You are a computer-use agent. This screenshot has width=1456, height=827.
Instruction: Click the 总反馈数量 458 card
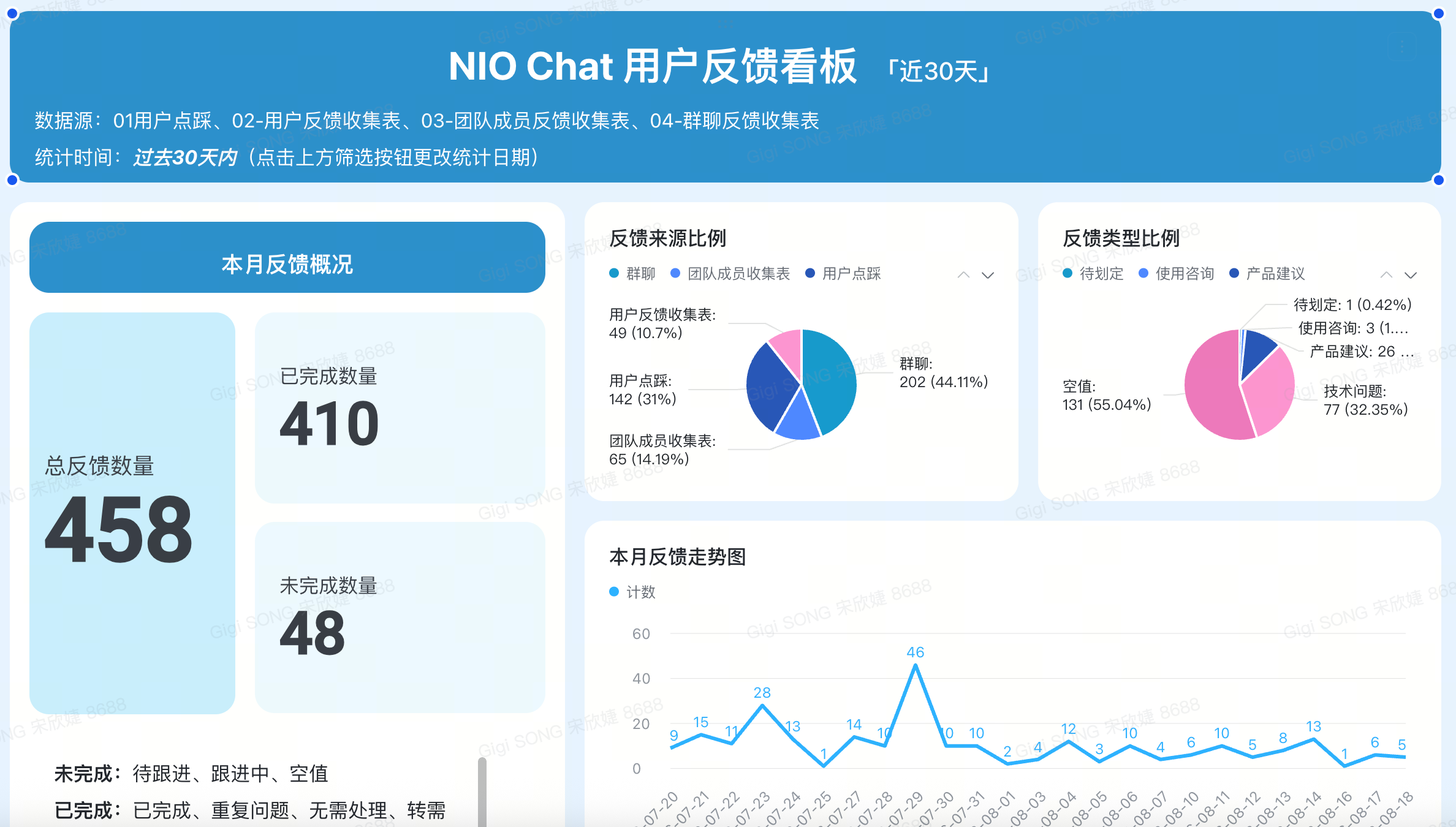tap(132, 513)
